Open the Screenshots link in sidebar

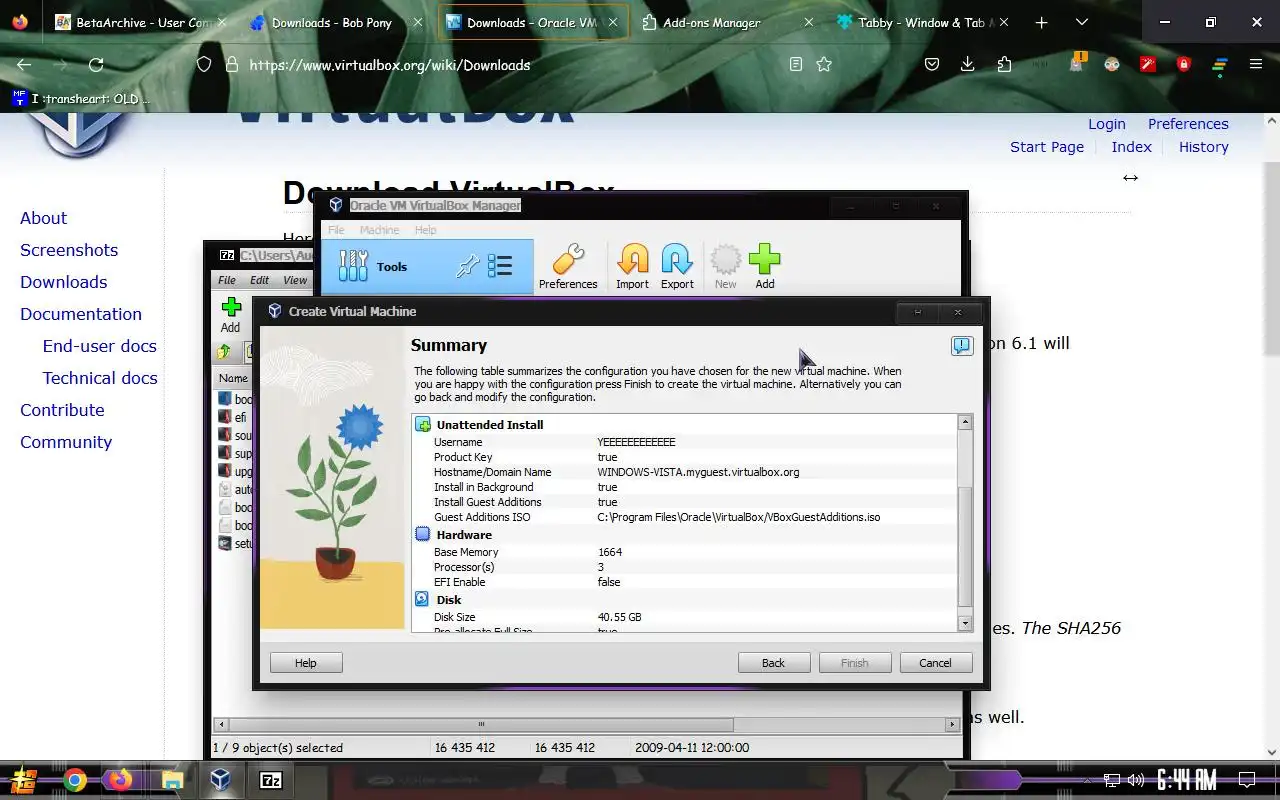pos(69,250)
